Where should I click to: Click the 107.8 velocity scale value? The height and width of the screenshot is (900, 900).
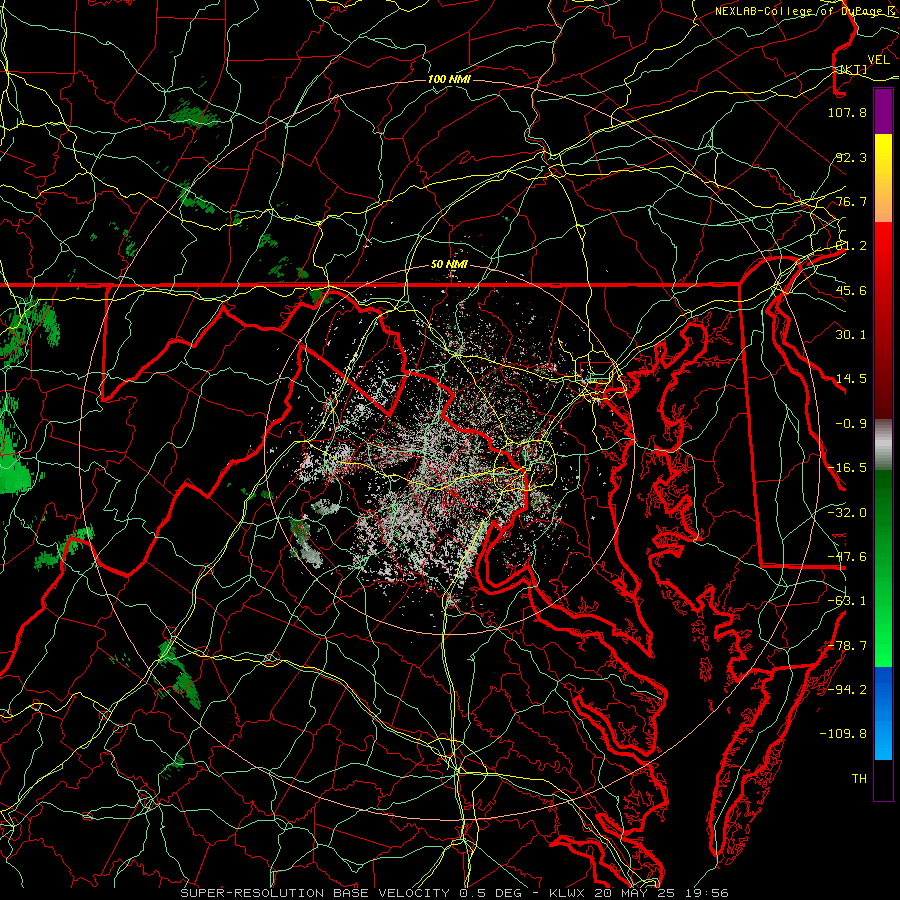tap(847, 112)
